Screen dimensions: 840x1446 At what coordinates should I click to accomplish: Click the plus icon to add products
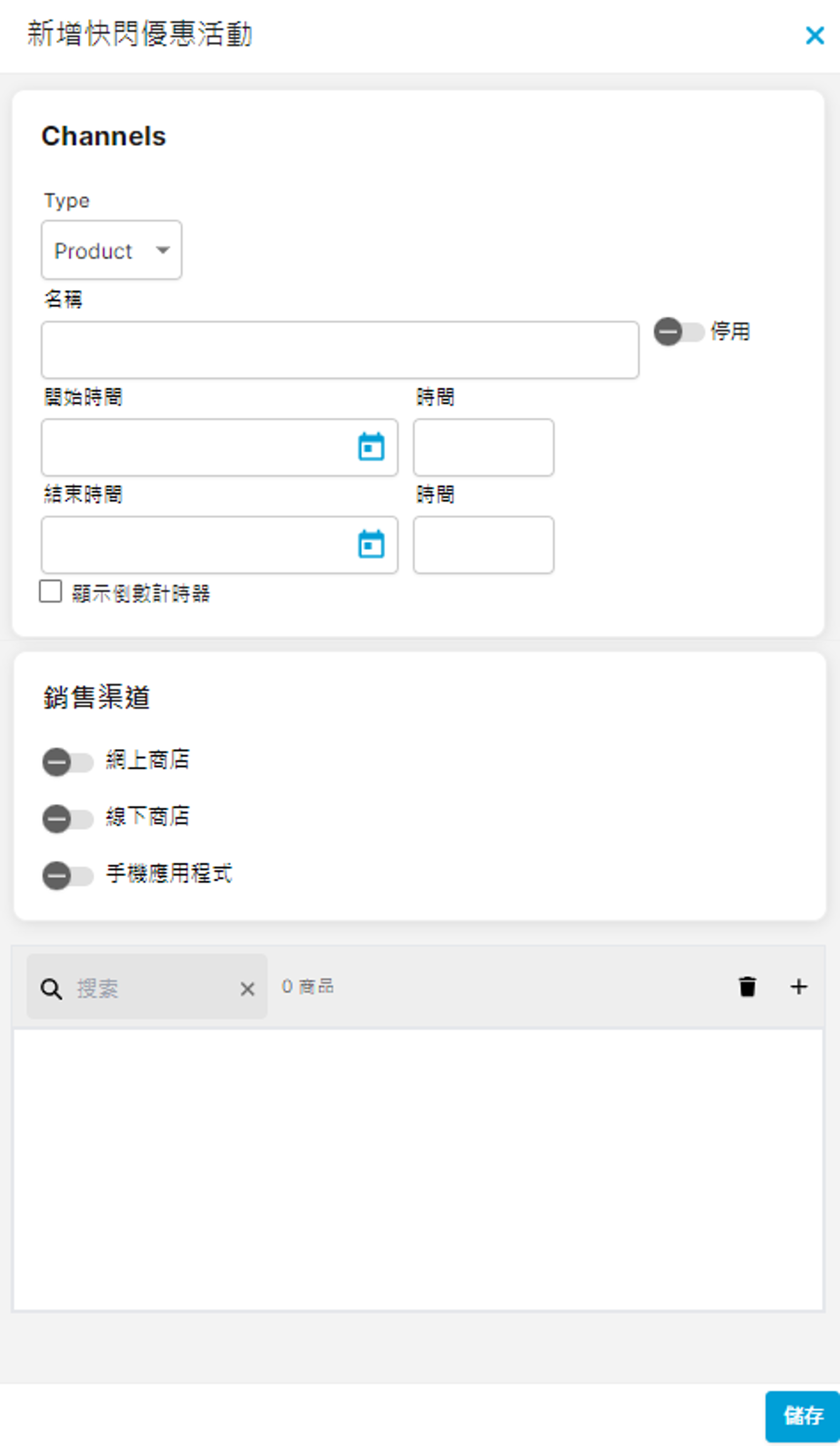799,987
